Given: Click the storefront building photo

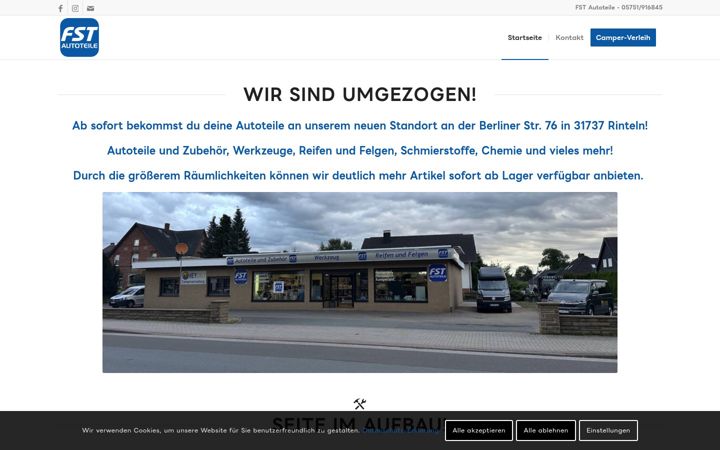Looking at the screenshot, I should pos(360,282).
